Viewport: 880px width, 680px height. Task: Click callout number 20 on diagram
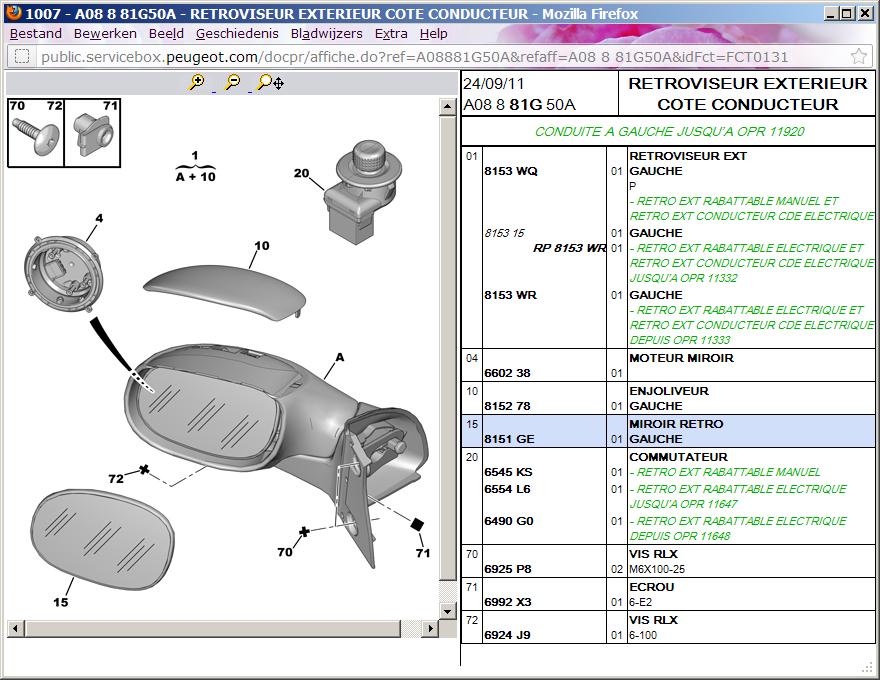tap(301, 173)
